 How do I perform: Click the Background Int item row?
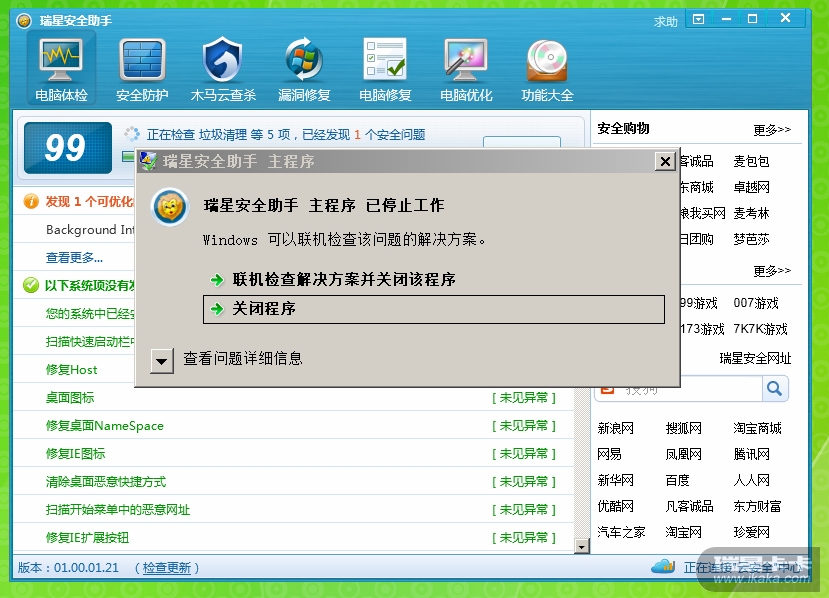(74, 229)
